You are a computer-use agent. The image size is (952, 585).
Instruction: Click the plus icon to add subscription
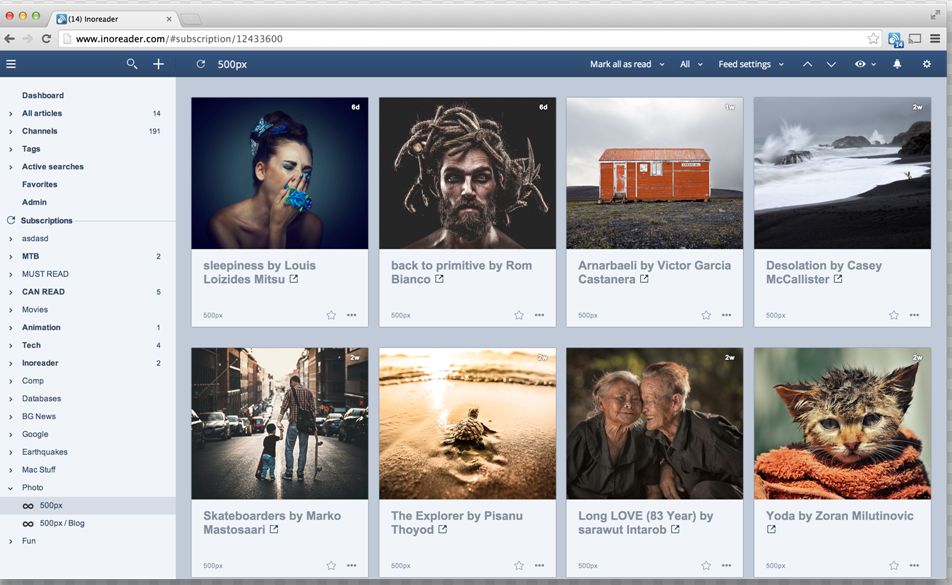point(158,64)
